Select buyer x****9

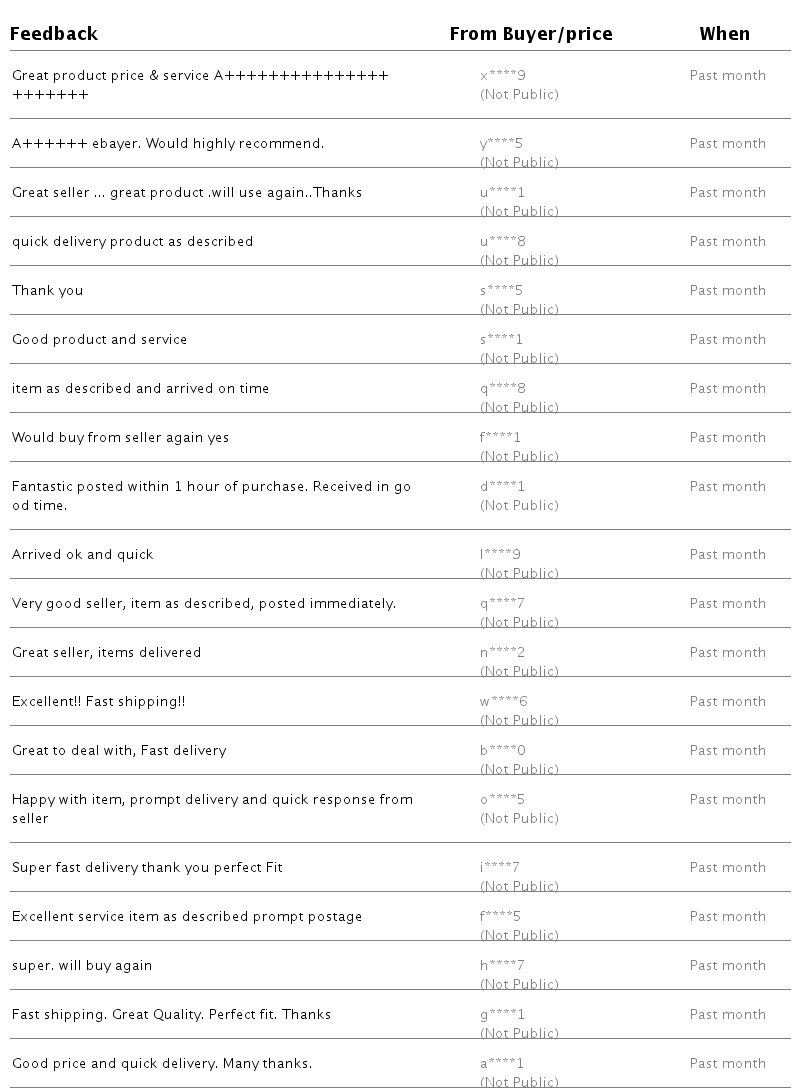[502, 75]
